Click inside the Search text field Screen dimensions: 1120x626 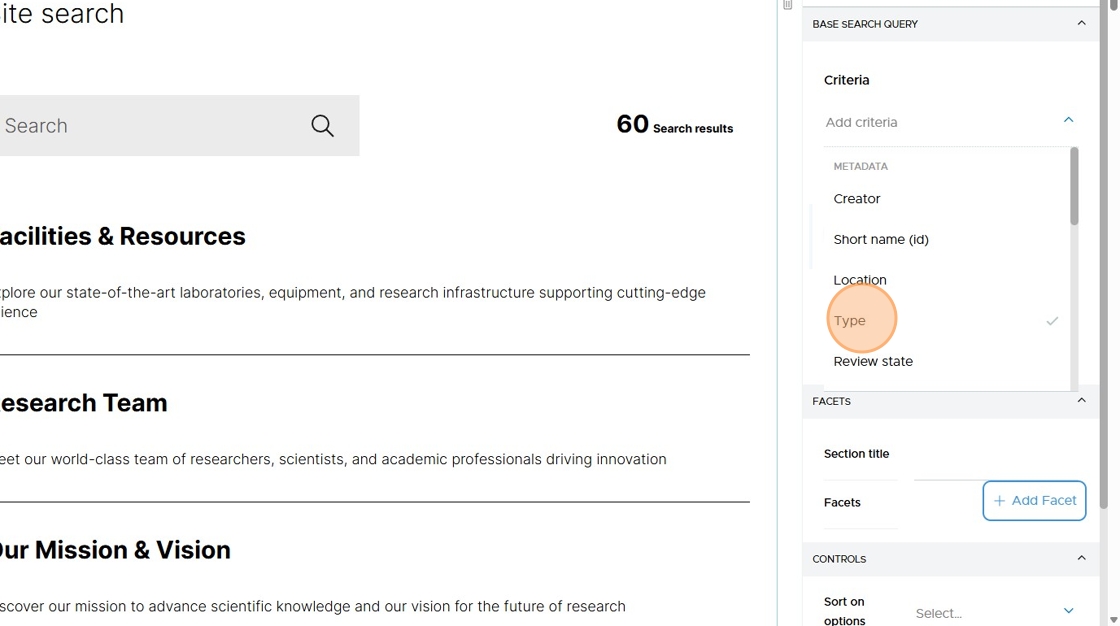[x=150, y=126]
